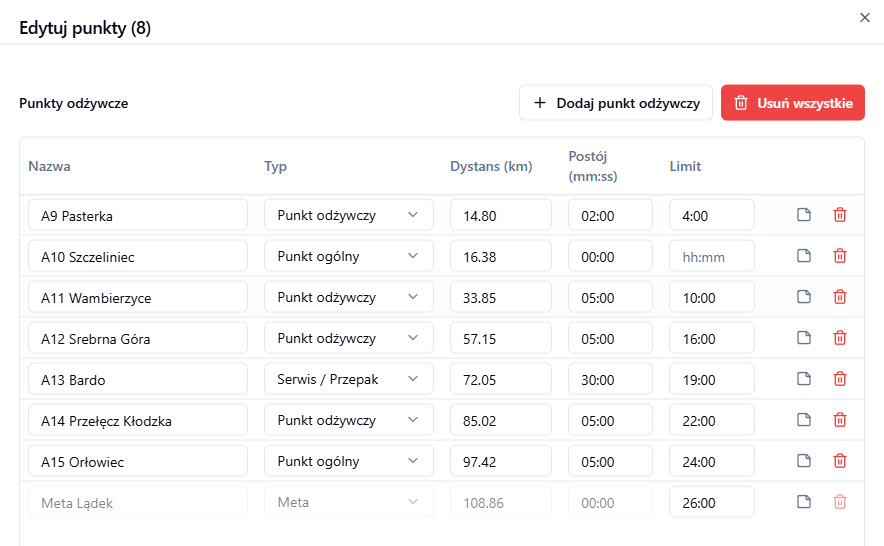Edit the 02:00 stop time for A9 Pasterka
Viewport: 884px width, 546px height.
pyautogui.click(x=610, y=215)
